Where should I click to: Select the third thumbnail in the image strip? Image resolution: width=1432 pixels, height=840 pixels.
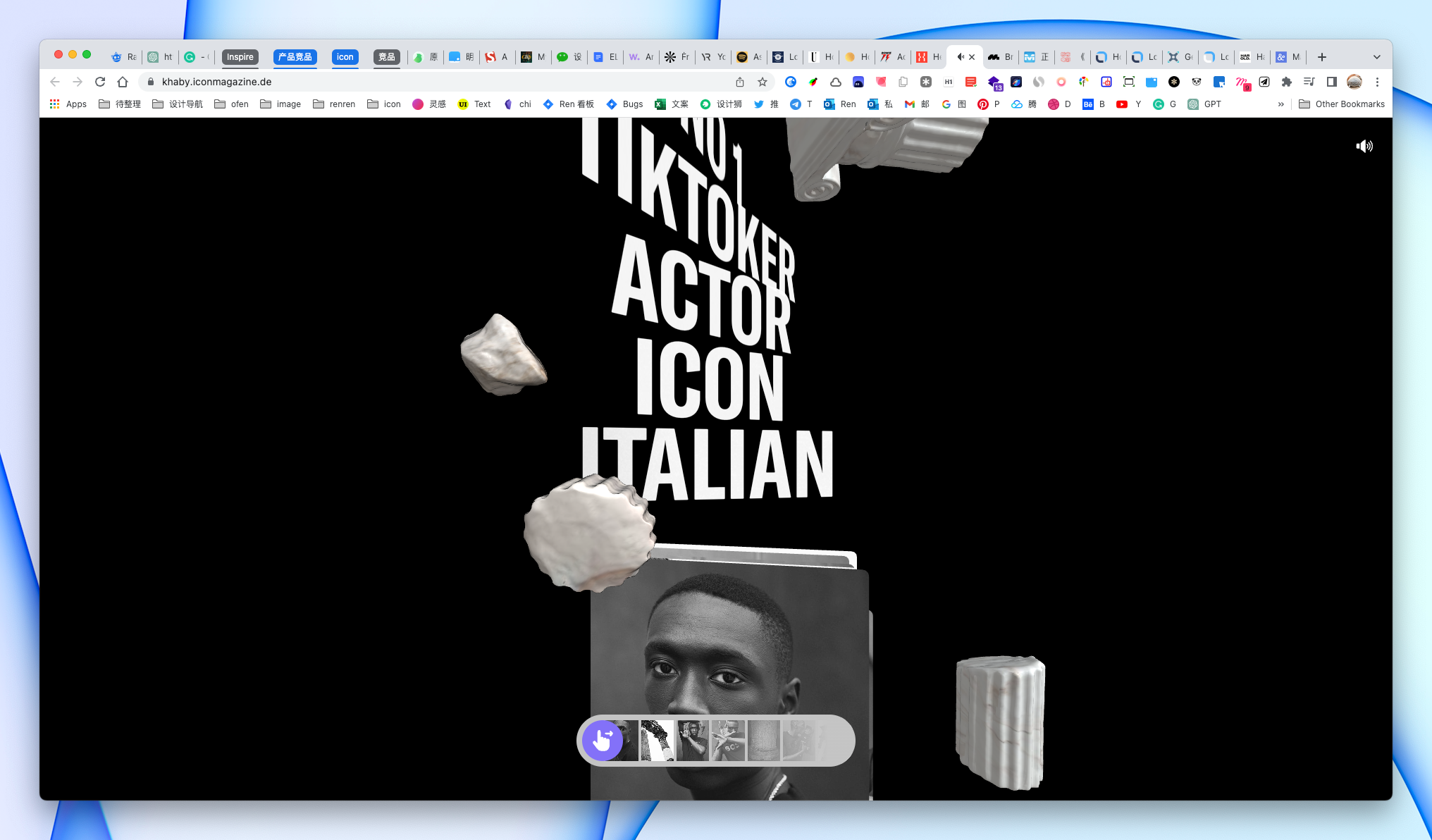pos(692,740)
